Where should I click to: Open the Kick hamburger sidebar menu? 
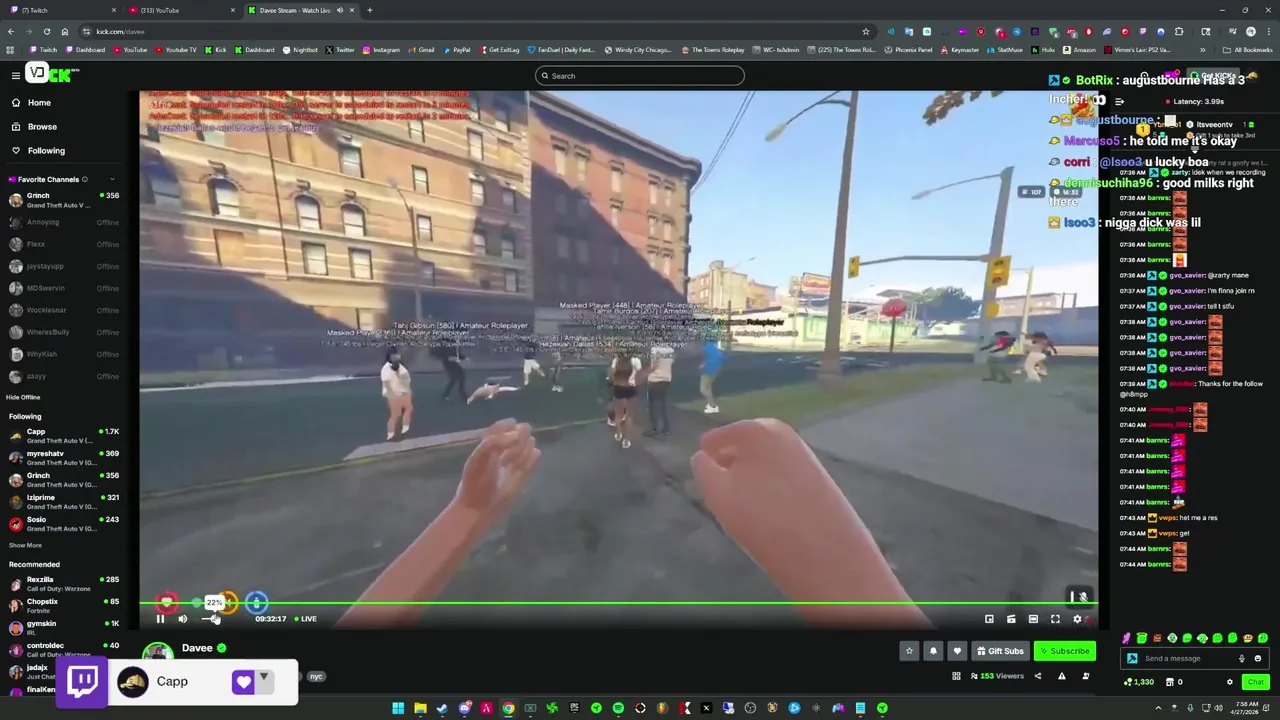[x=15, y=75]
